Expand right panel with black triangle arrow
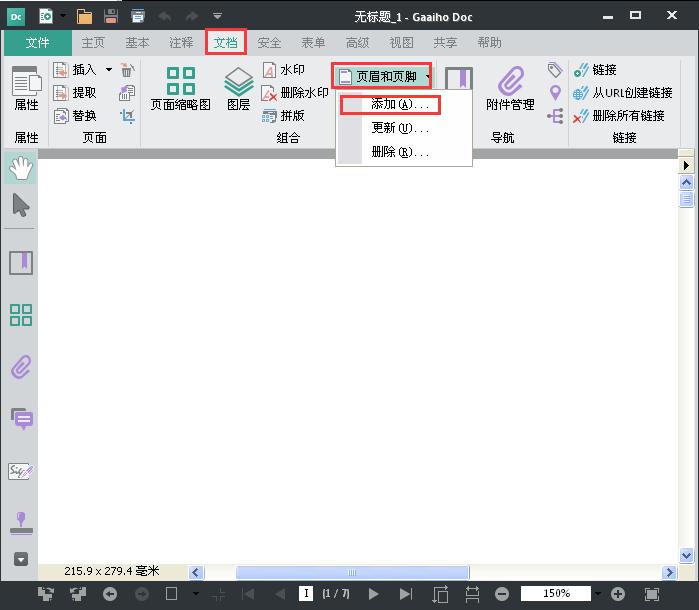Viewport: 699px width, 610px height. (x=686, y=165)
